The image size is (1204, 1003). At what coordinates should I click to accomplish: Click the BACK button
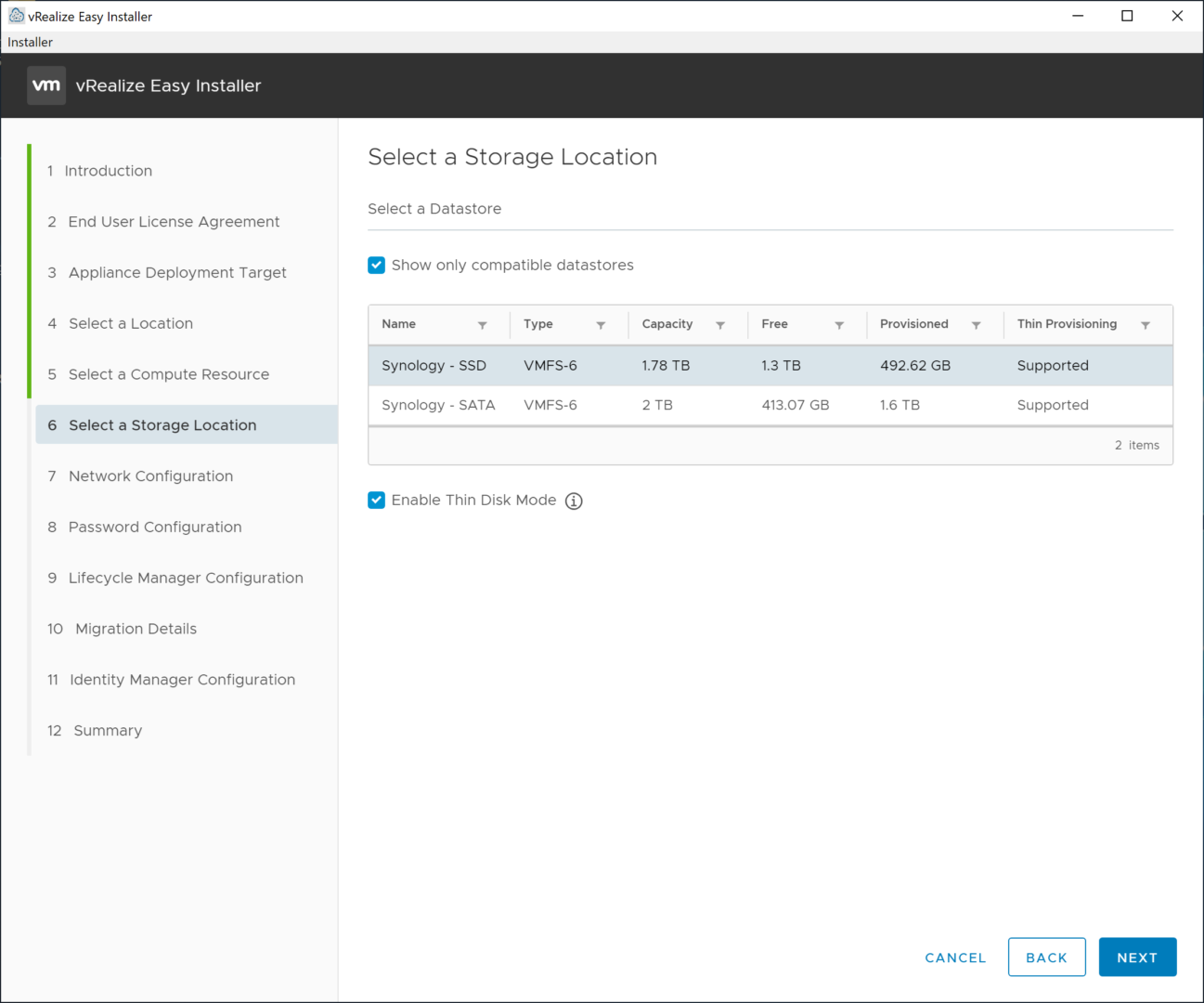point(1046,957)
